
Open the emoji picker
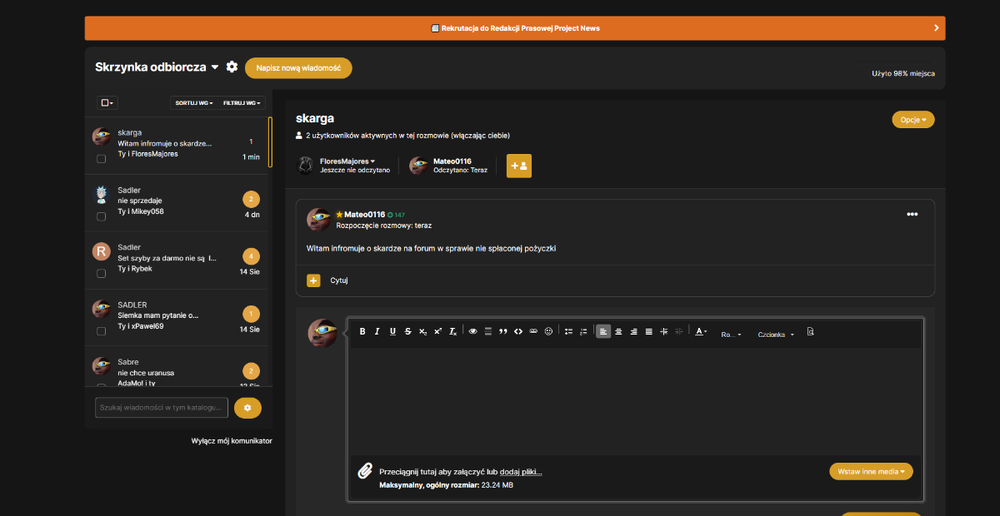pyautogui.click(x=548, y=332)
